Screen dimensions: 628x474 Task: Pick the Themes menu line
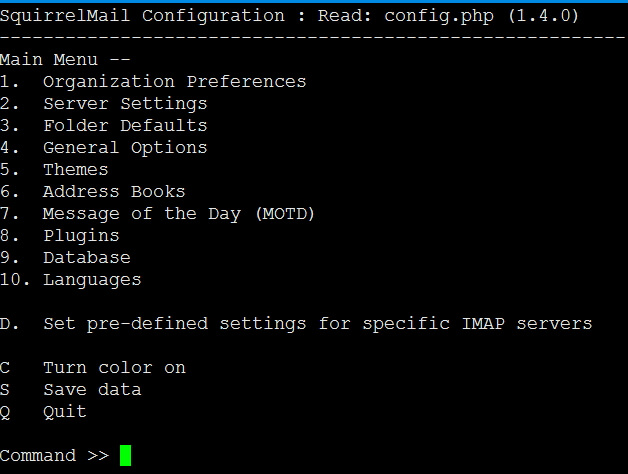pyautogui.click(x=75, y=170)
